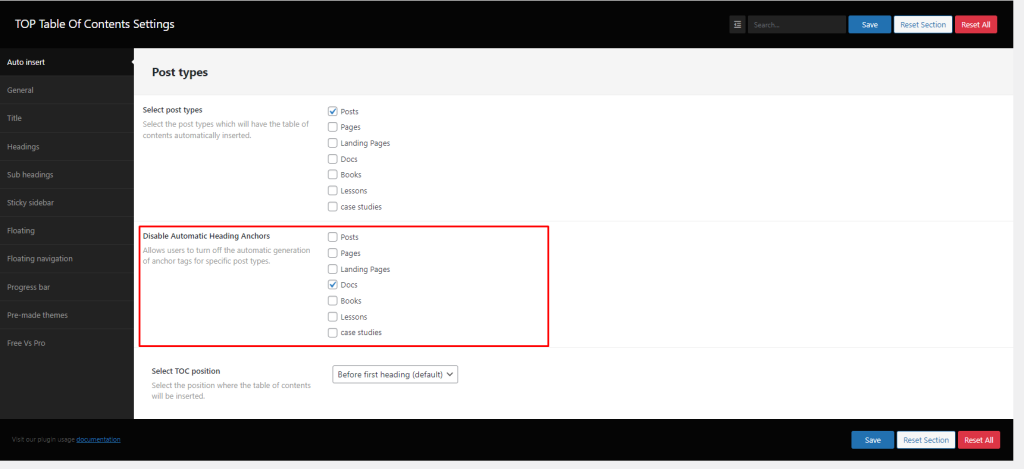Open the Floating settings section

[67, 231]
